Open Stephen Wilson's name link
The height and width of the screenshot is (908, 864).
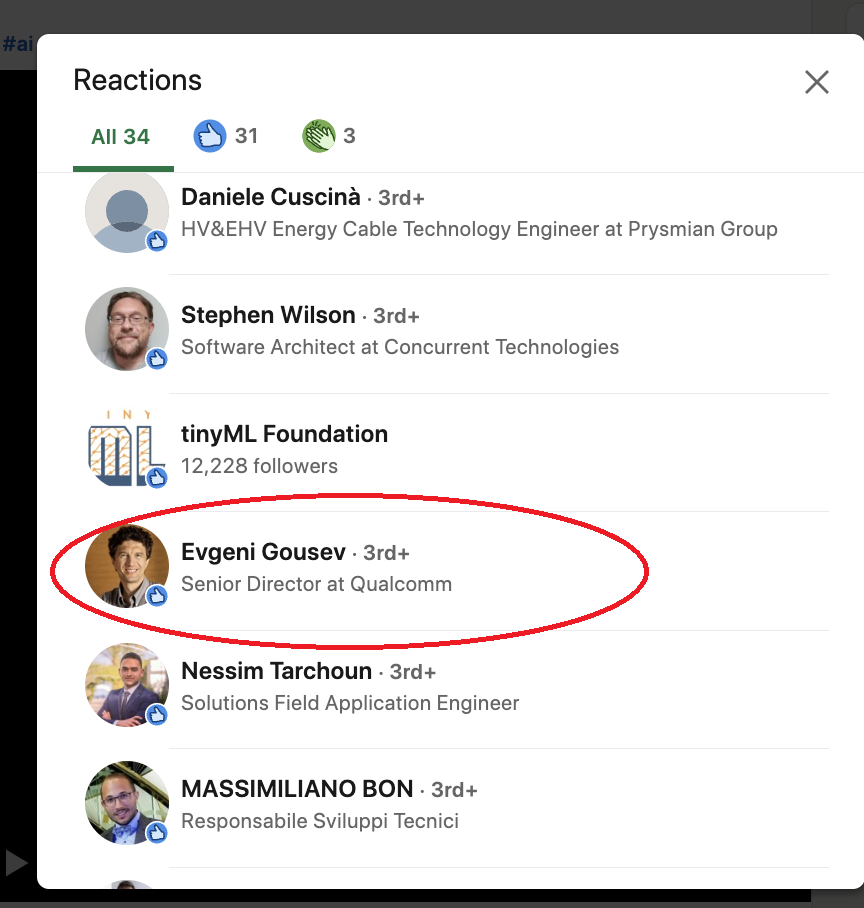[x=268, y=315]
